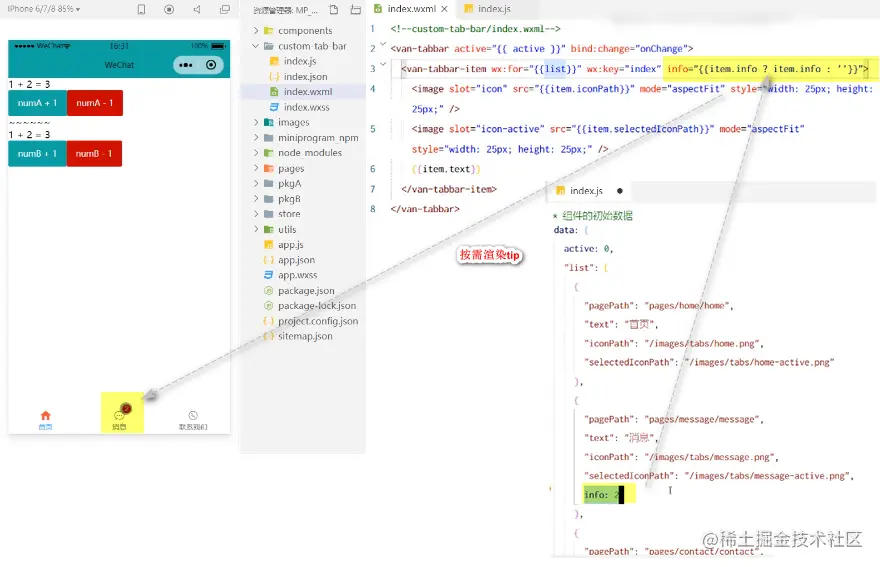Click the {{list}} expression on line 3
The image size is (880, 567).
[x=554, y=69]
